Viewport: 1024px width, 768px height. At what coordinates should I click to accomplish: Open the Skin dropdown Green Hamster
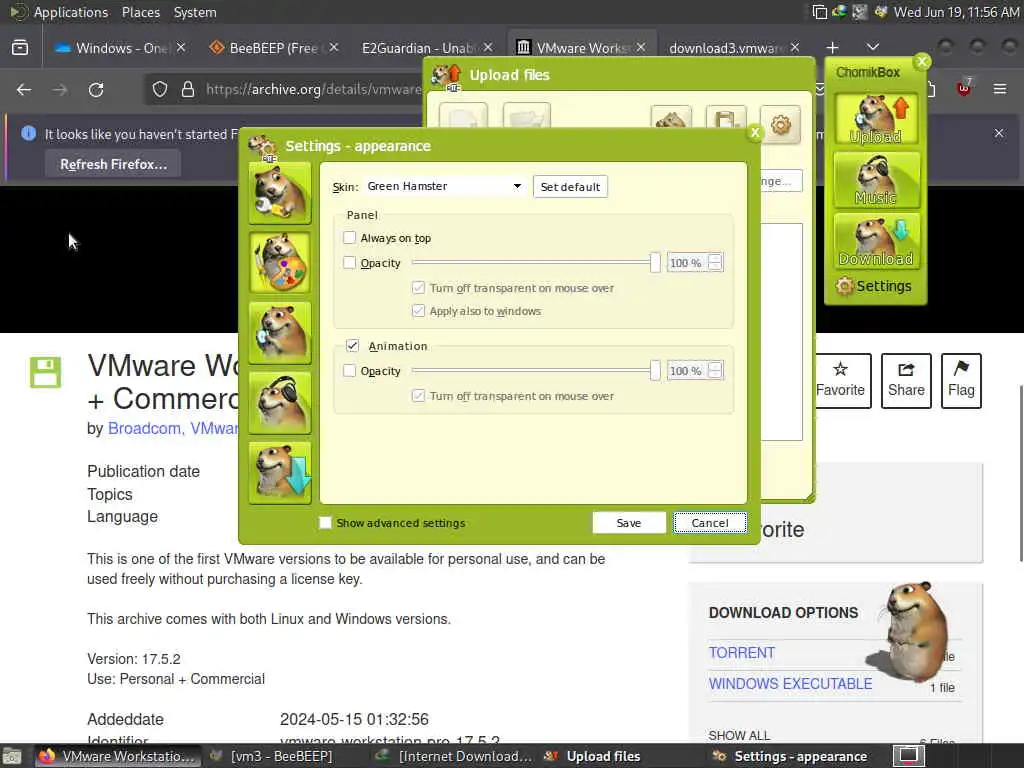[444, 186]
